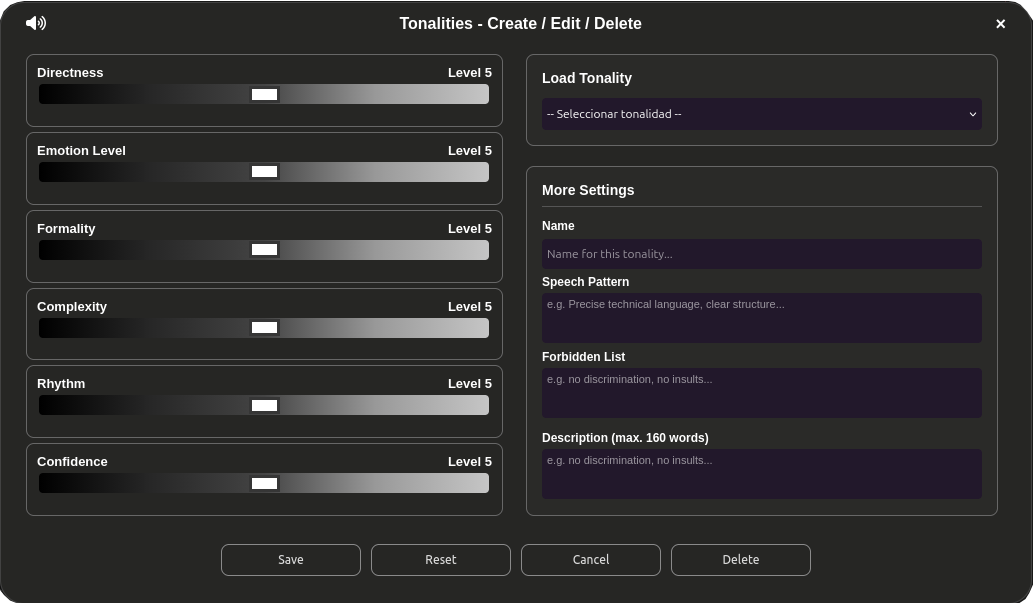Click the Name input field

(761, 254)
